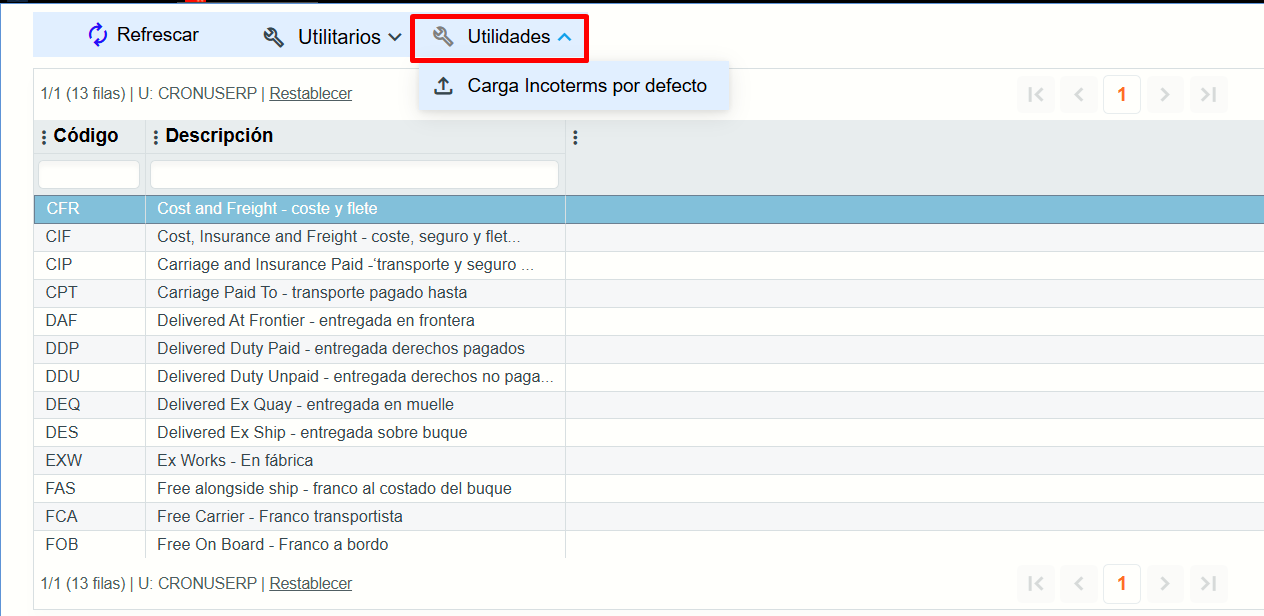Open the options menu of the unnamed empty column
This screenshot has height=616, width=1264.
[x=575, y=137]
